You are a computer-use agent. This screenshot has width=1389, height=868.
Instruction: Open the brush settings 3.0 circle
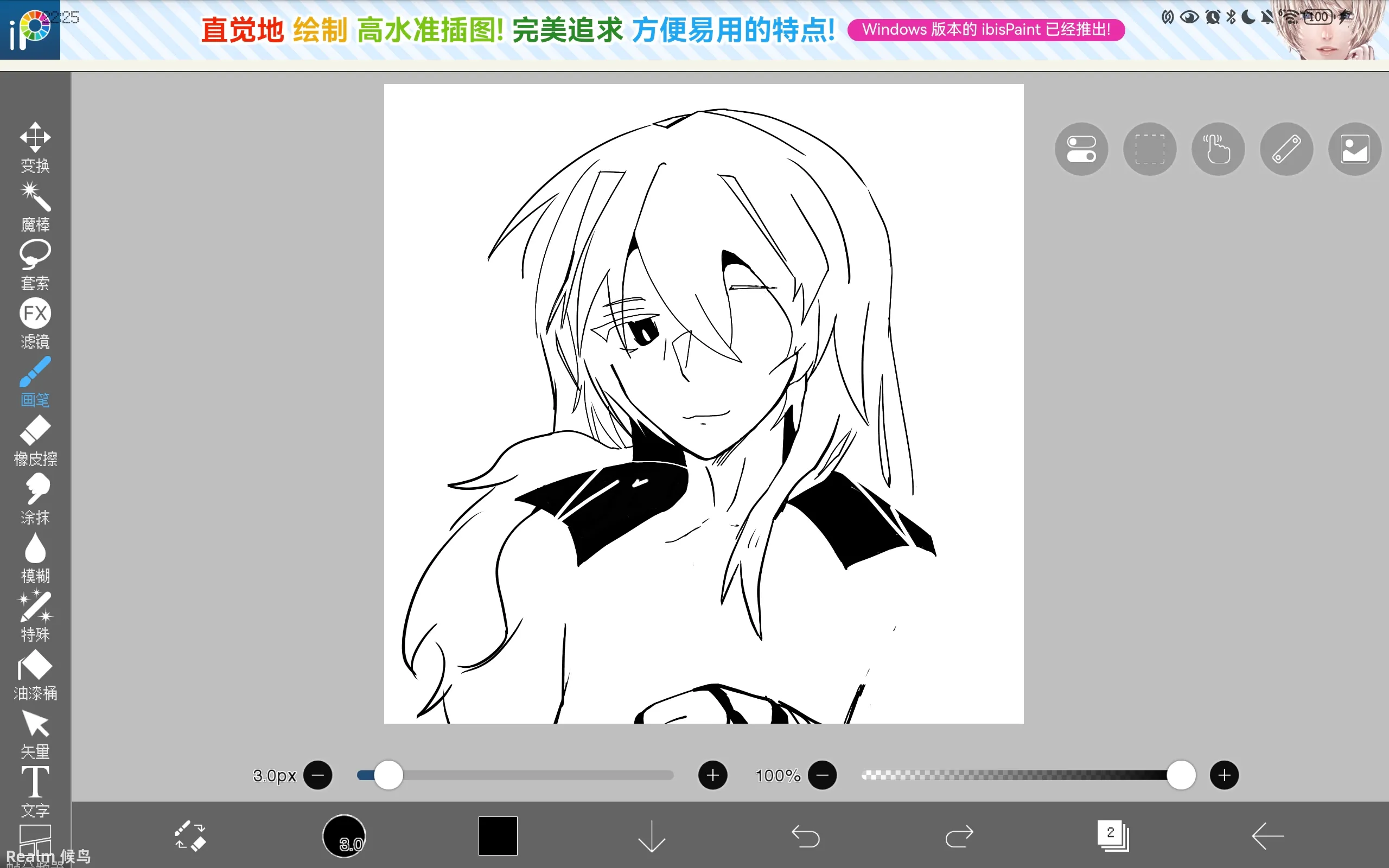click(x=344, y=836)
